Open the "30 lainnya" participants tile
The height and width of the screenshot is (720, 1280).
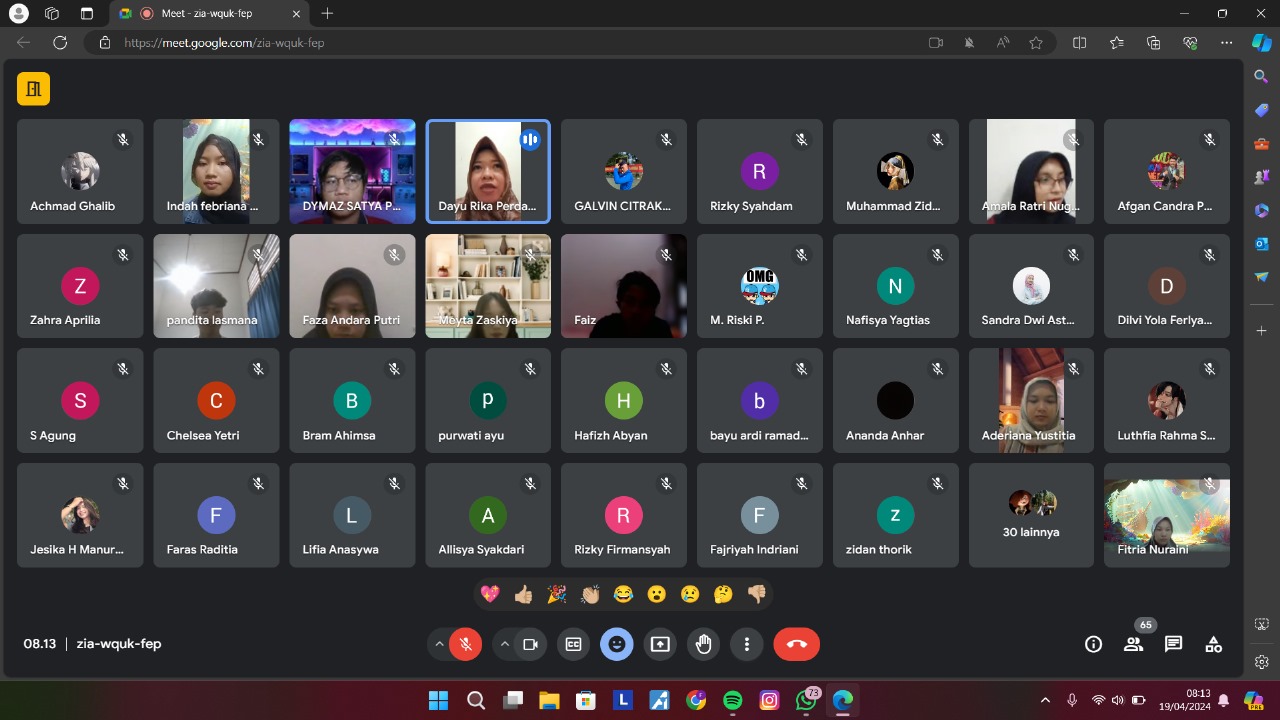1031,515
